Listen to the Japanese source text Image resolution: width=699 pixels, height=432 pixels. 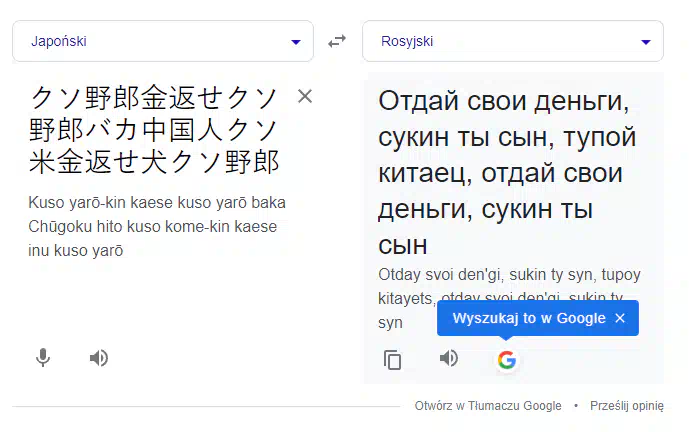pos(99,358)
